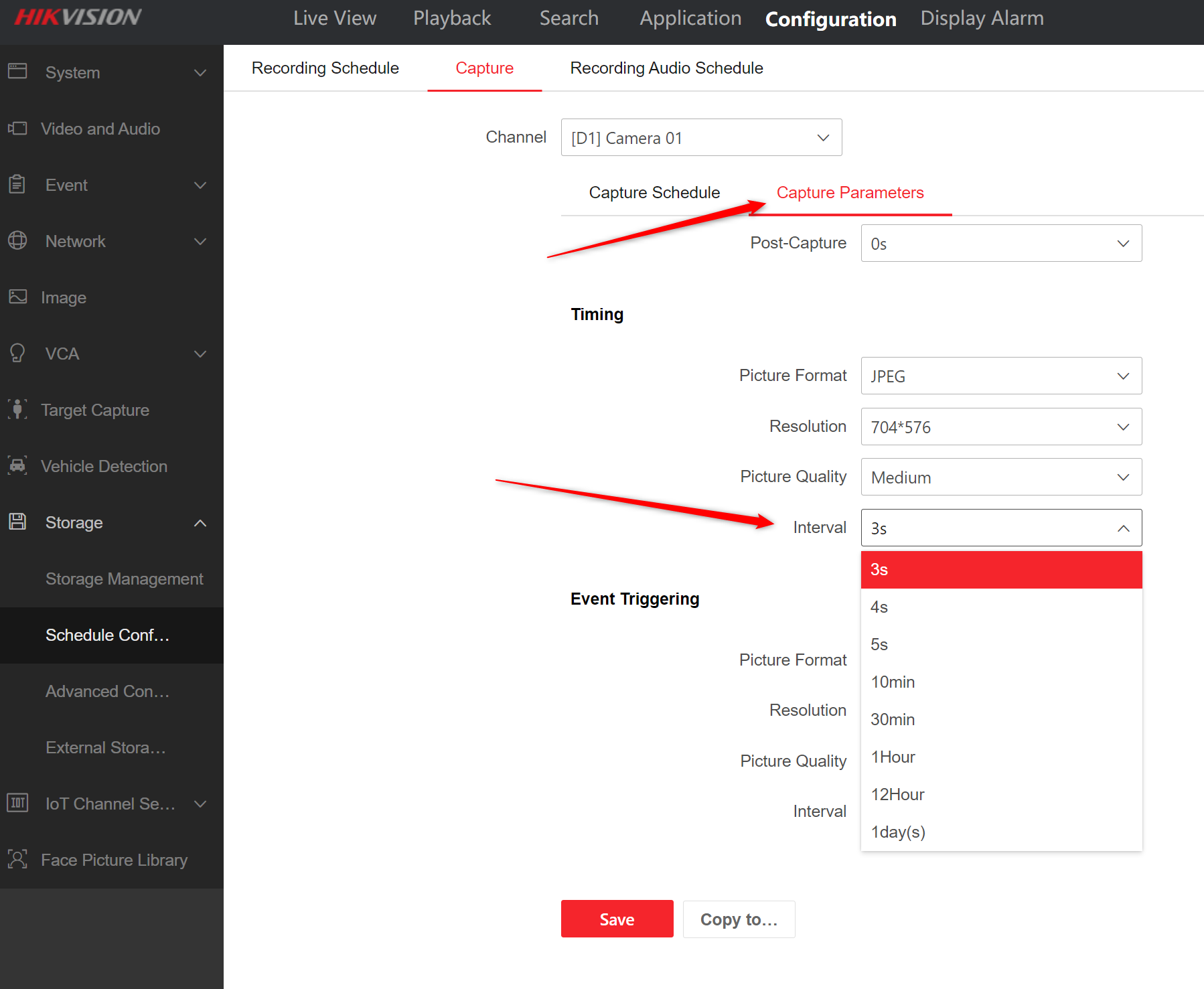The width and height of the screenshot is (1204, 989).
Task: Open Face Picture Library settings
Action: tap(112, 860)
